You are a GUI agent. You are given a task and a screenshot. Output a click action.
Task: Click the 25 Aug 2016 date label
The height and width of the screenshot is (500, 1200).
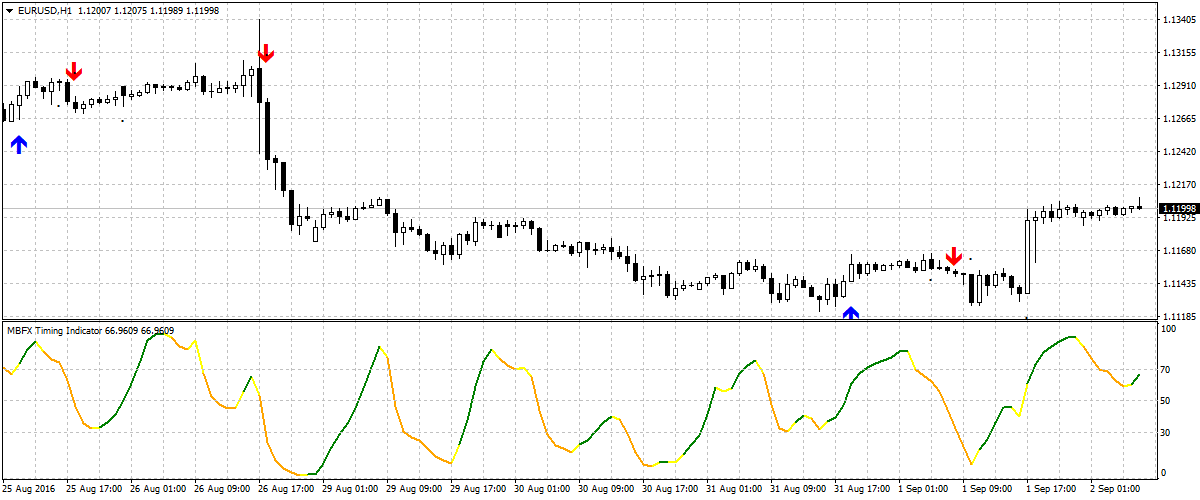[29, 490]
